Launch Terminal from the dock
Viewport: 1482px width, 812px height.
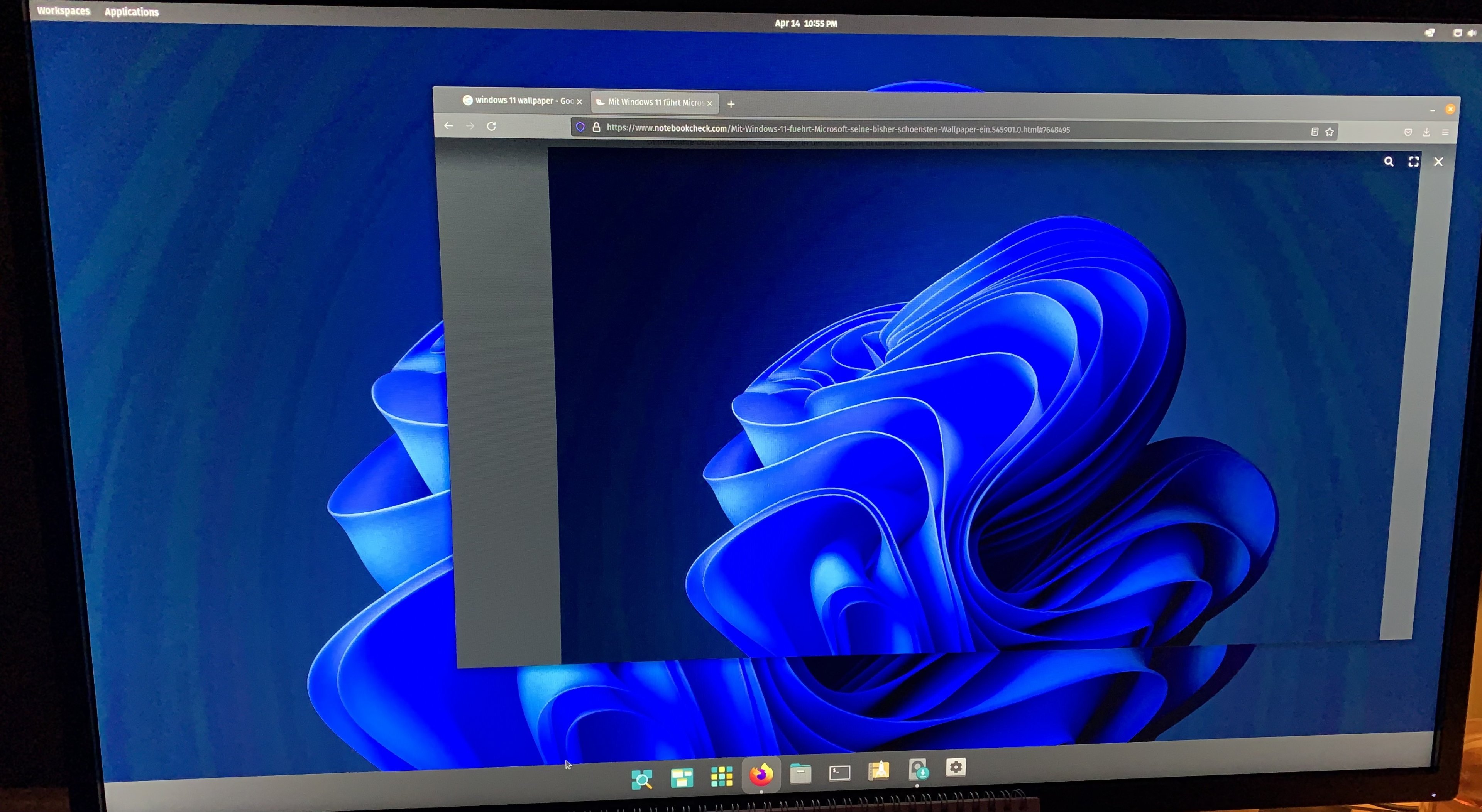click(839, 773)
